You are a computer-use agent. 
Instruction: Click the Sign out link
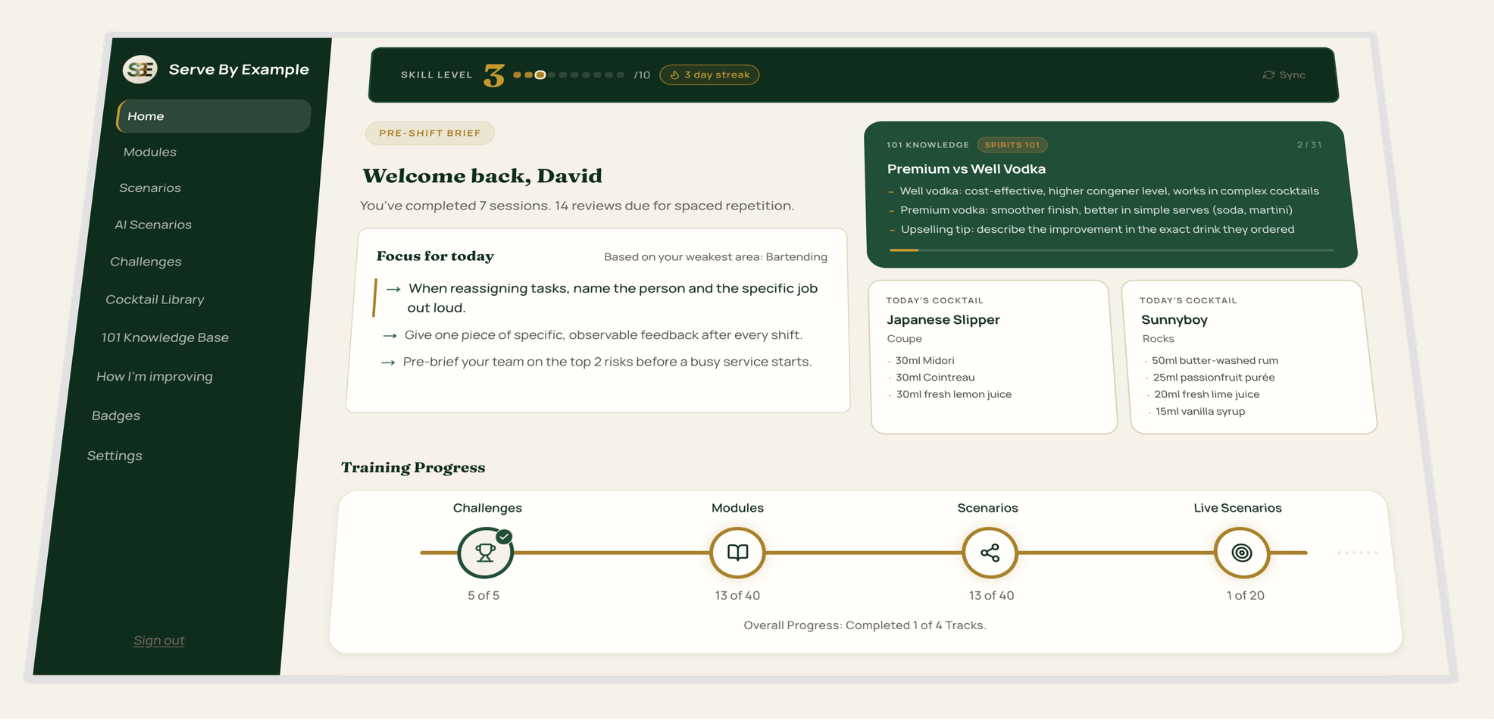tap(159, 641)
